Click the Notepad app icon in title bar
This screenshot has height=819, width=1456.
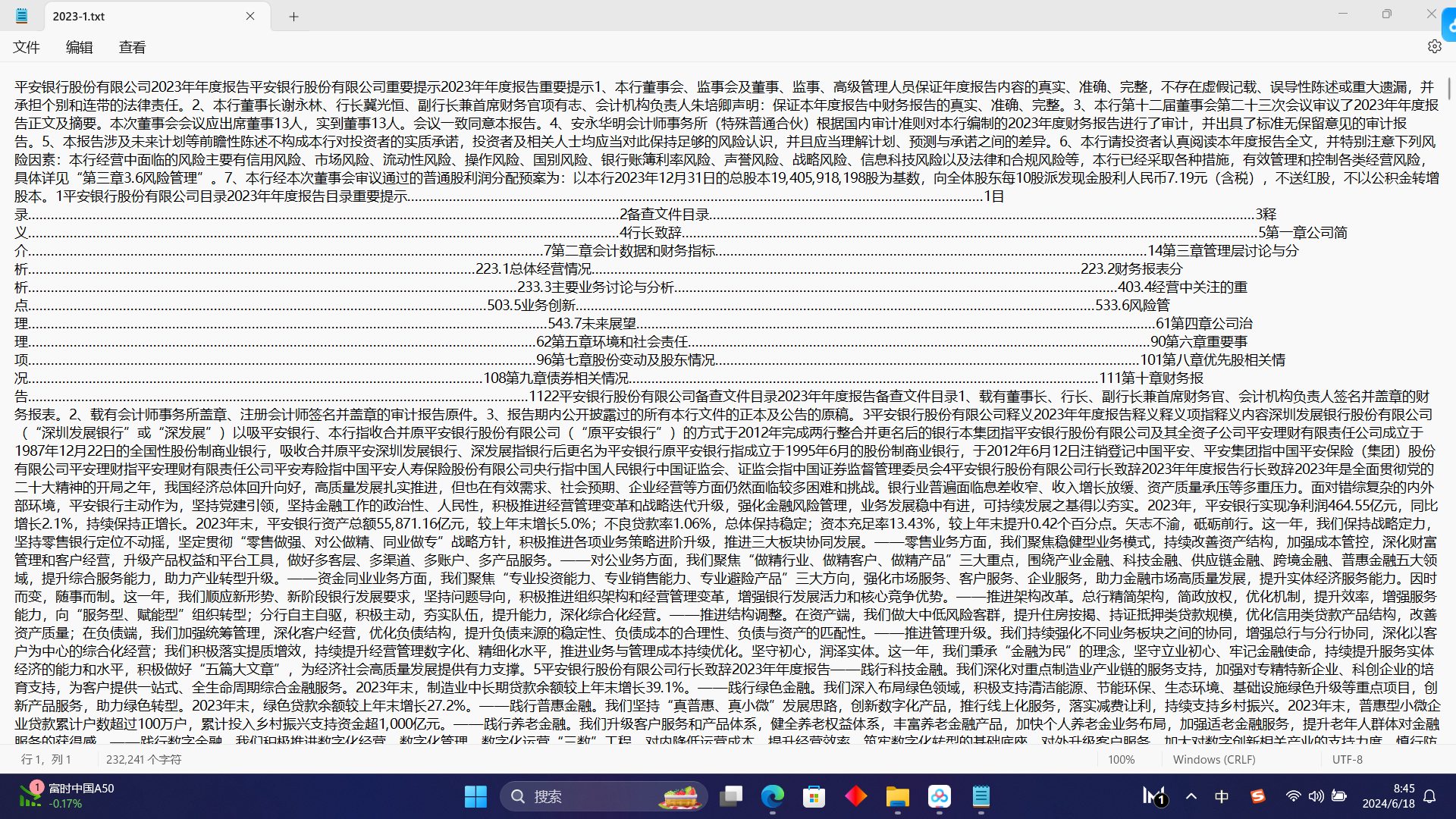(x=21, y=16)
